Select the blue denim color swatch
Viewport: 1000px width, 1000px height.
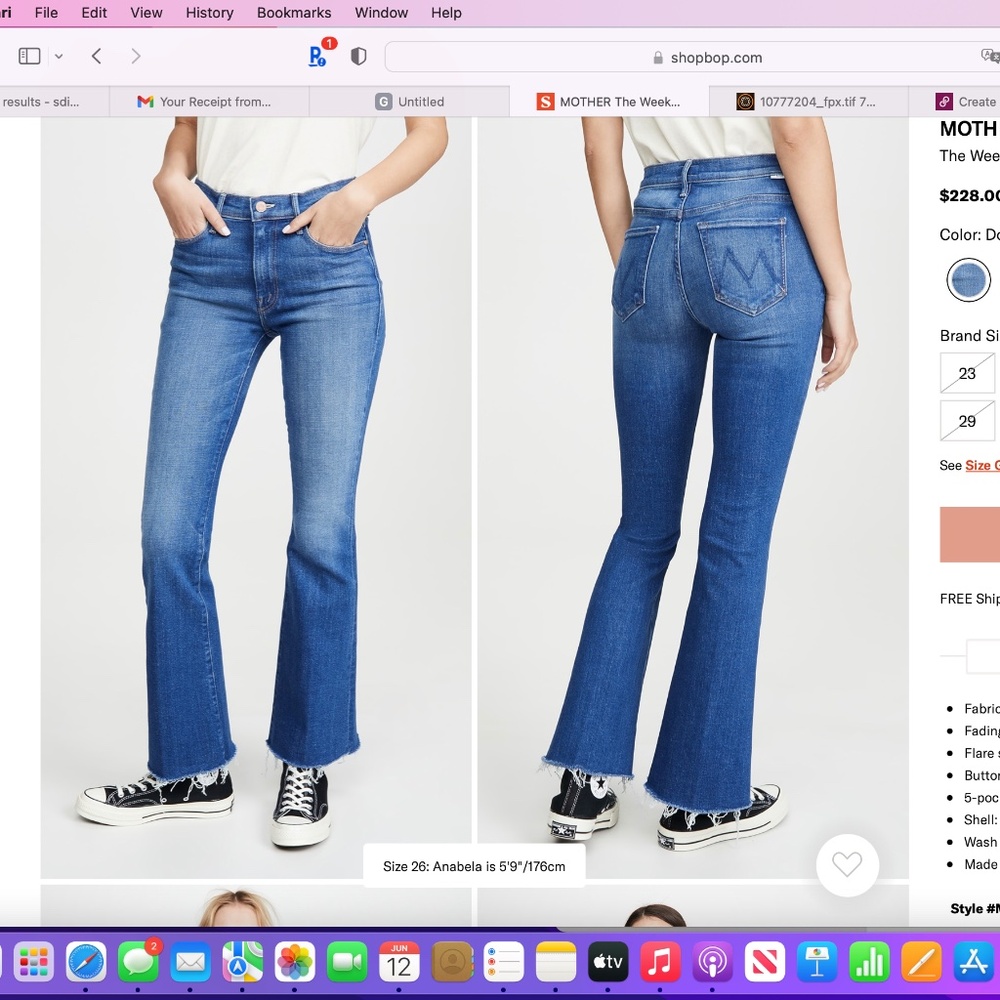click(x=968, y=279)
